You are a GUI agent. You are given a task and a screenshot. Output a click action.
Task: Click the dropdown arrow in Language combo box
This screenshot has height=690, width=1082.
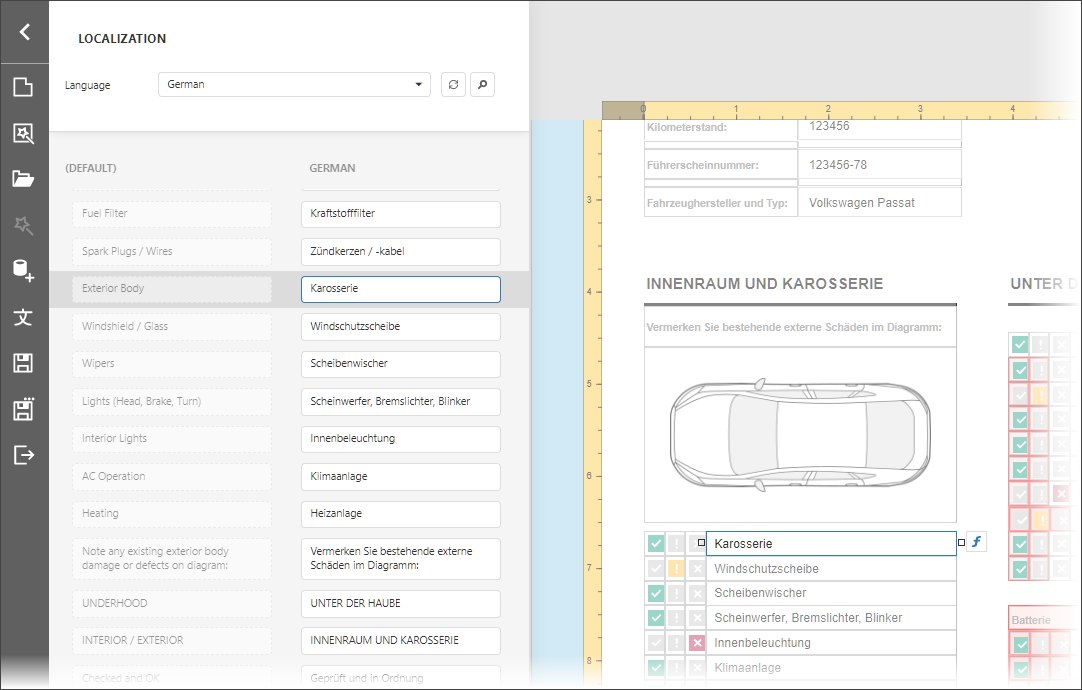click(x=419, y=85)
